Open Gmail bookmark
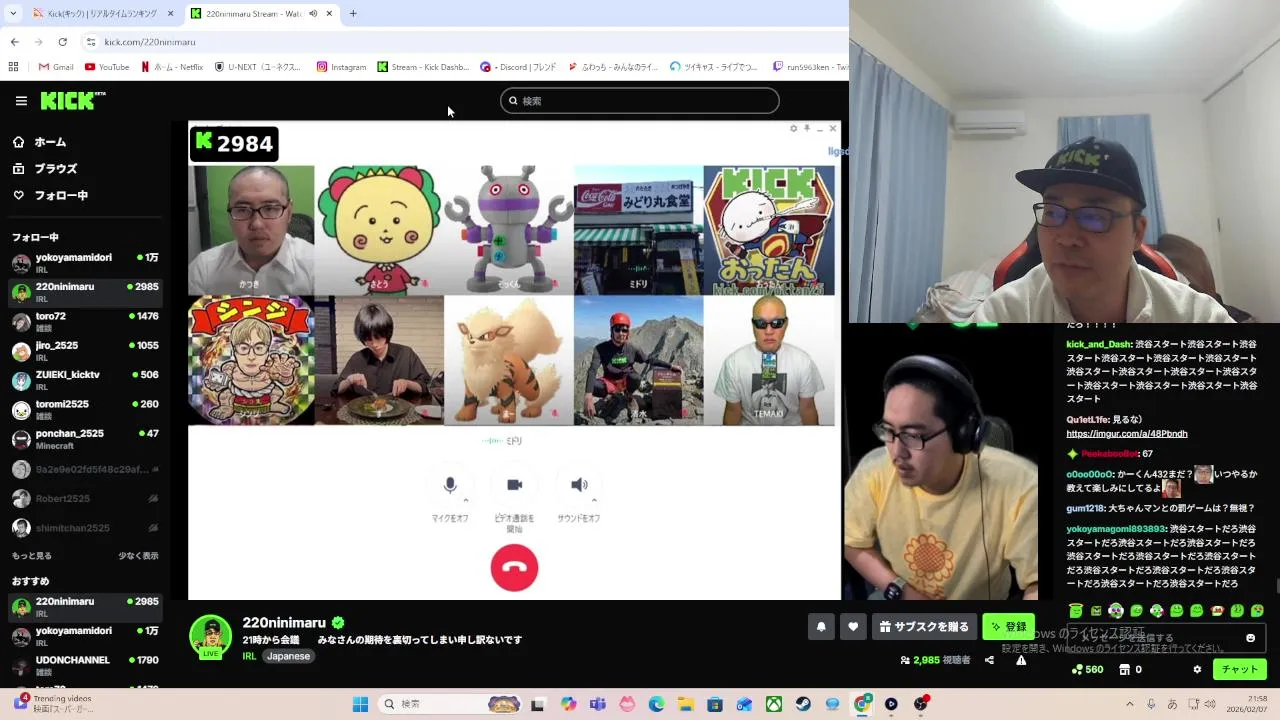Screen dimensions: 1280x720 (55, 67)
